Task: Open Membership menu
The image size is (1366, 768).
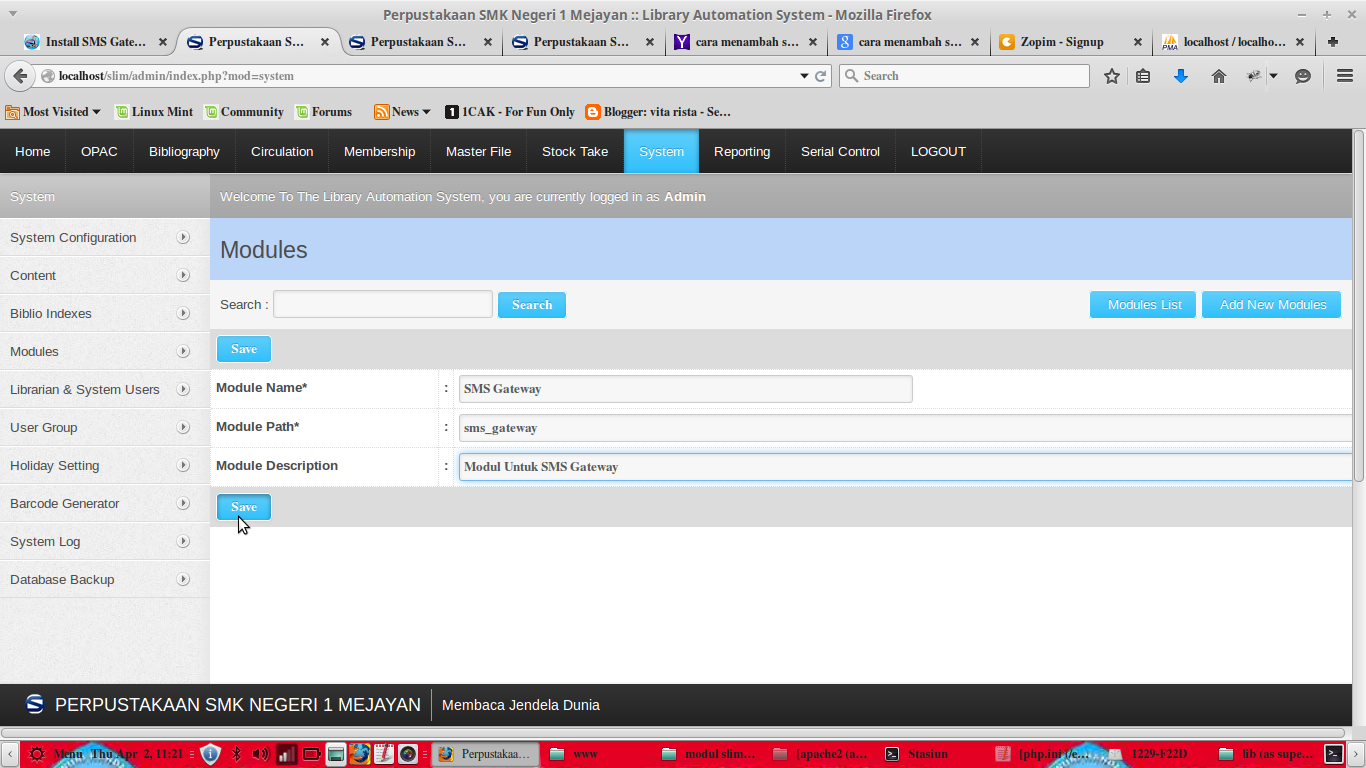Action: click(x=379, y=151)
